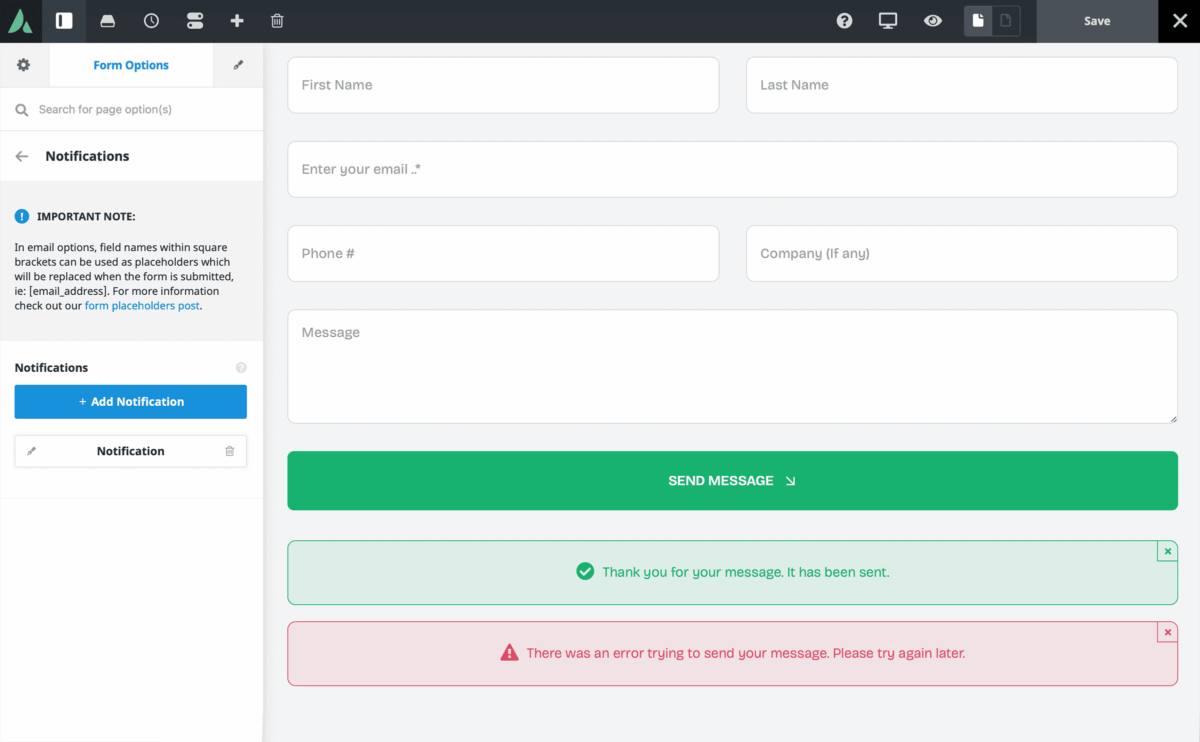1200x742 pixels.
Task: Click the trash icon in the top toolbar
Action: (x=277, y=21)
